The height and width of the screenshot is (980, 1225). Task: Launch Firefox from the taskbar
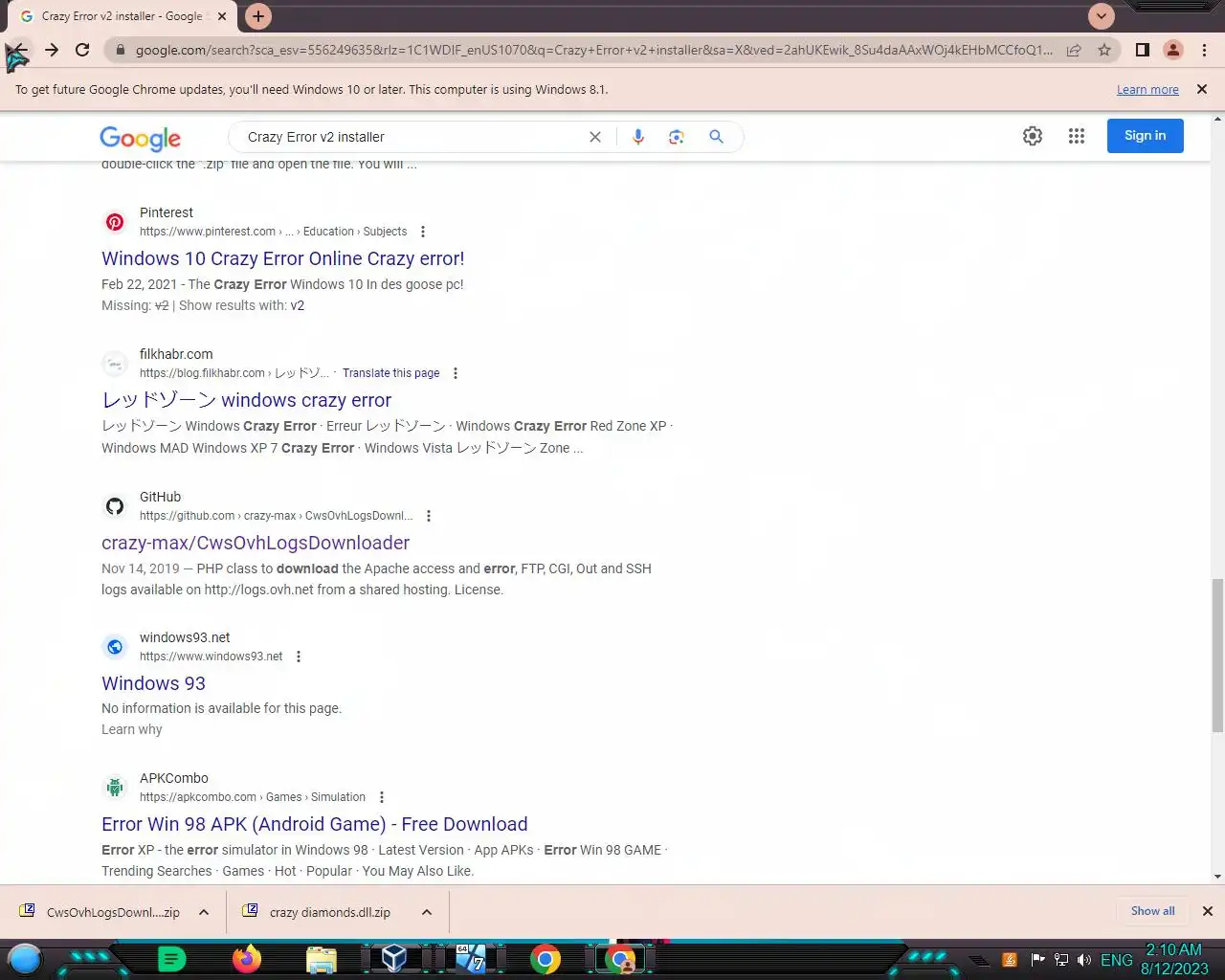tap(247, 958)
